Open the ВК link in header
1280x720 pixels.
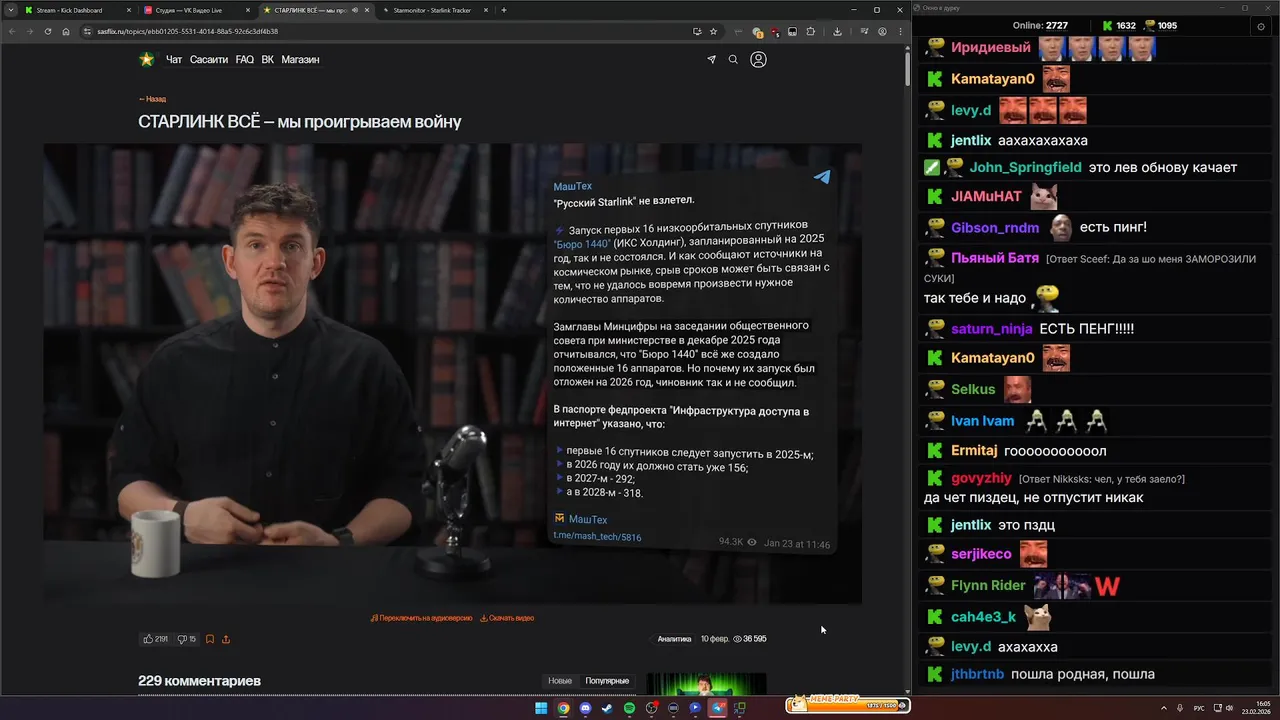pos(268,60)
